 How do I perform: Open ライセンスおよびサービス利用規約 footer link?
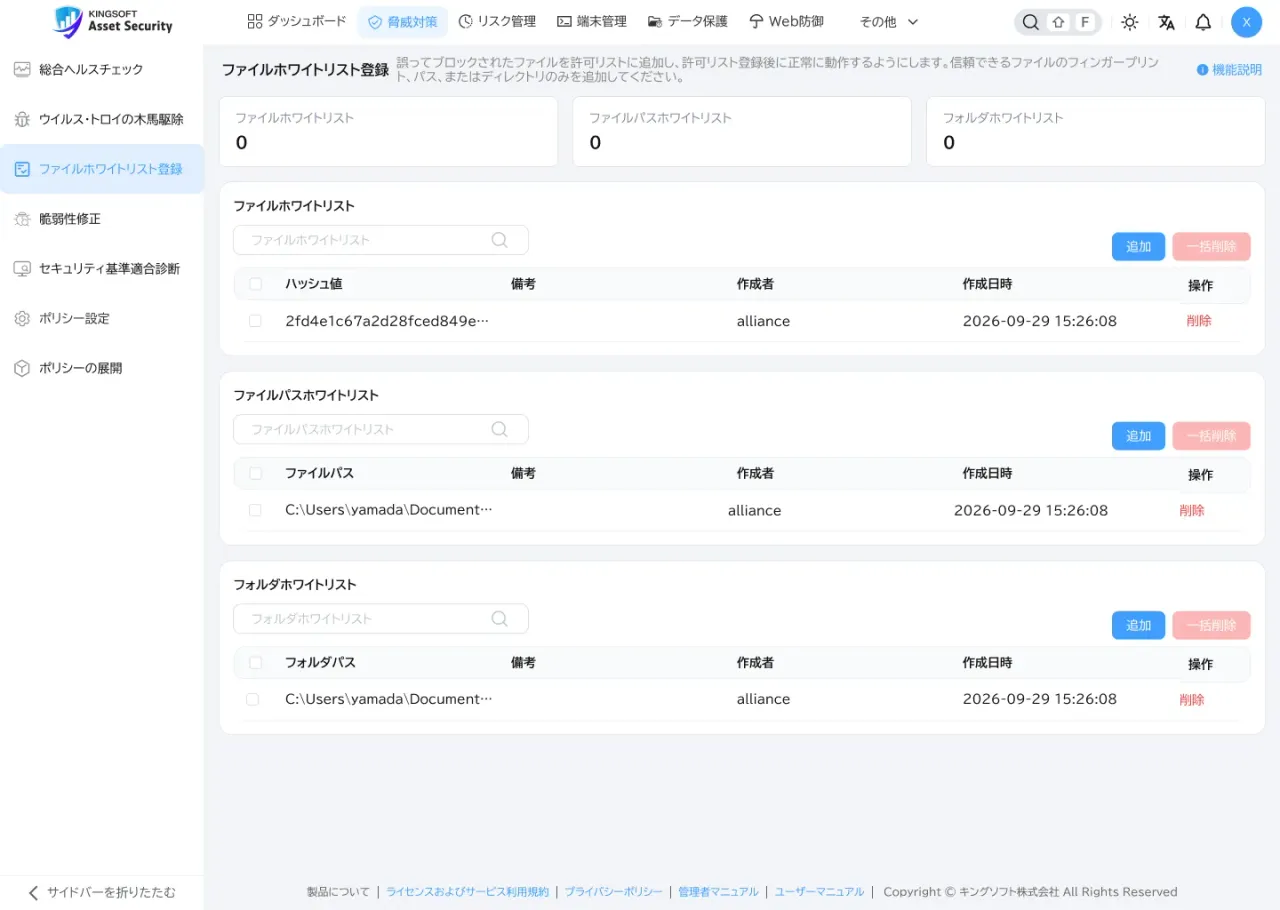tap(467, 892)
